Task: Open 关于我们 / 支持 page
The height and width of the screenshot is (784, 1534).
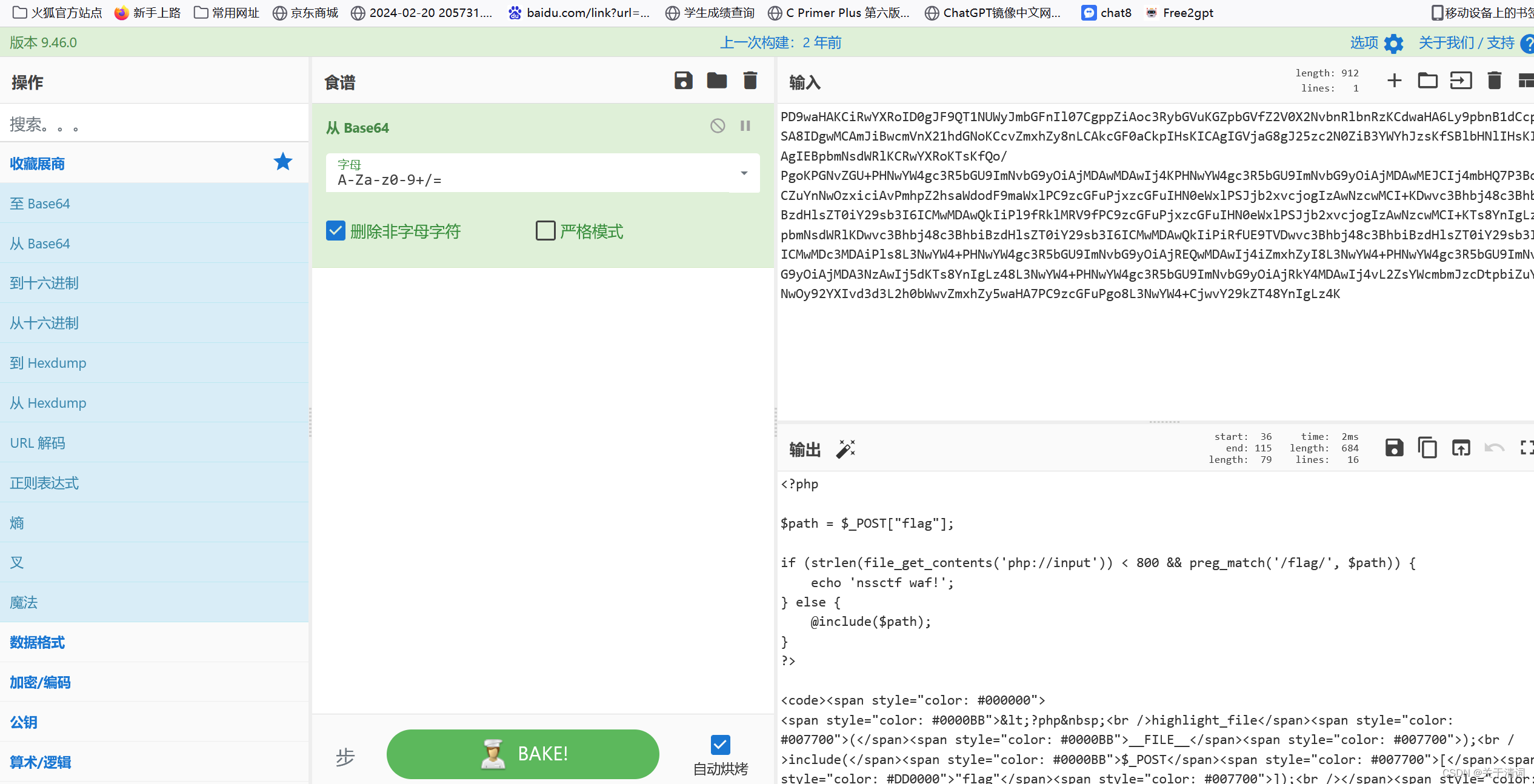Action: pyautogui.click(x=1467, y=43)
